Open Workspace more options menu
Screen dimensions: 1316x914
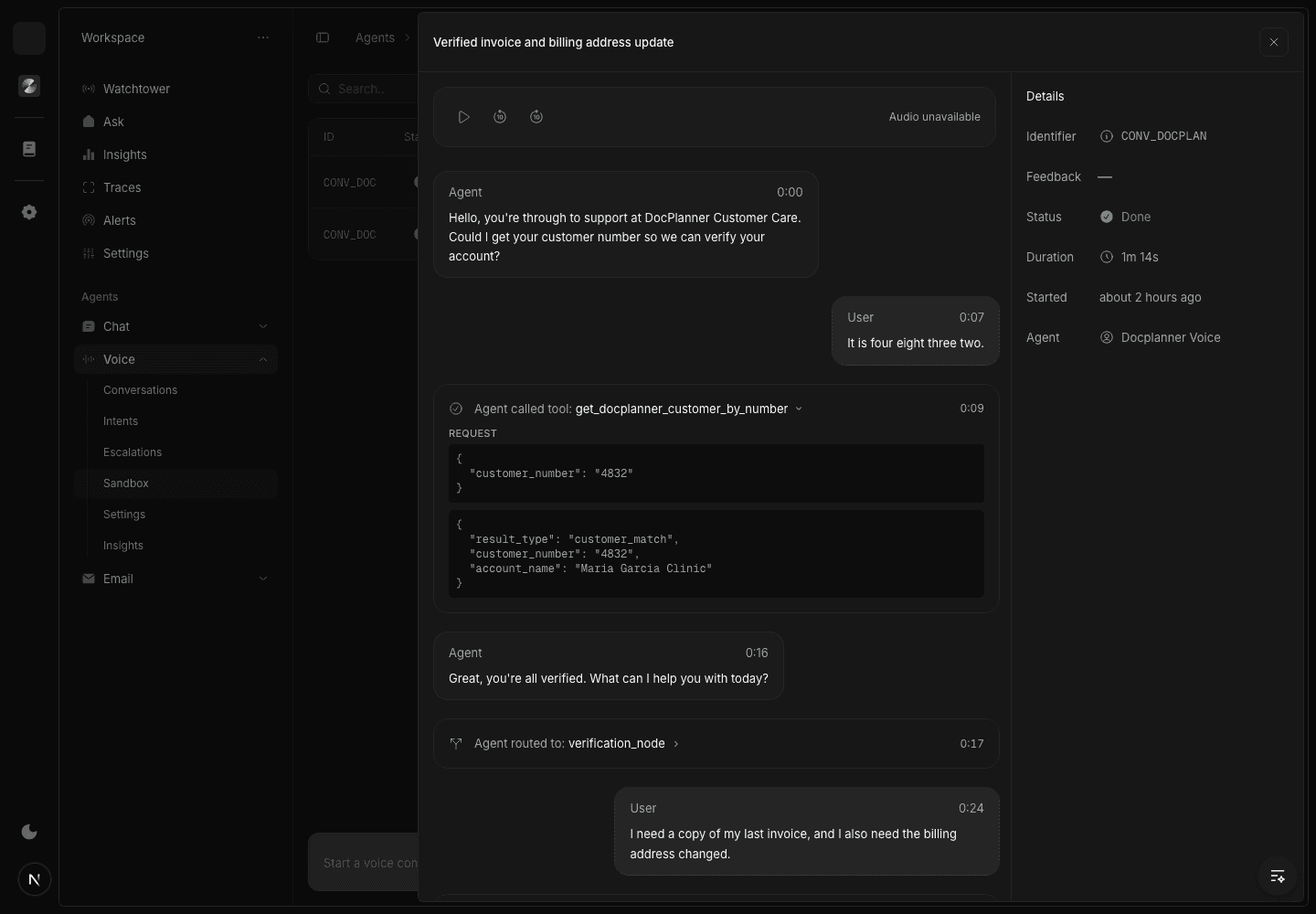point(263,37)
